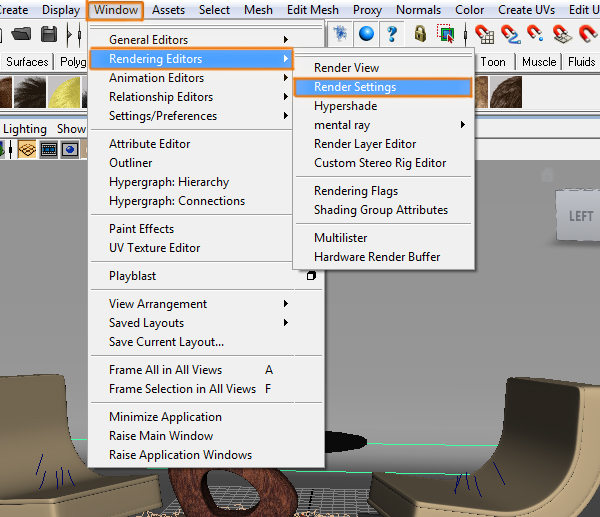600x517 pixels.
Task: Open the Normals menu
Action: click(x=418, y=10)
